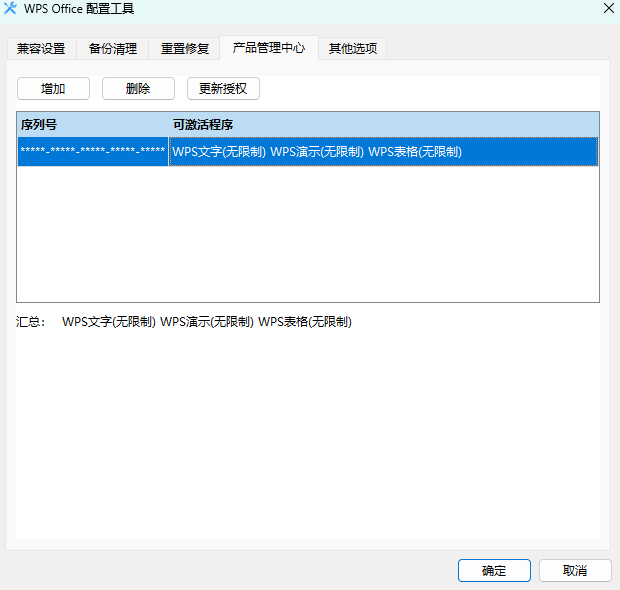Switch to the 兼容设置 tab
Screen dimensions: 620x590
tap(42, 49)
